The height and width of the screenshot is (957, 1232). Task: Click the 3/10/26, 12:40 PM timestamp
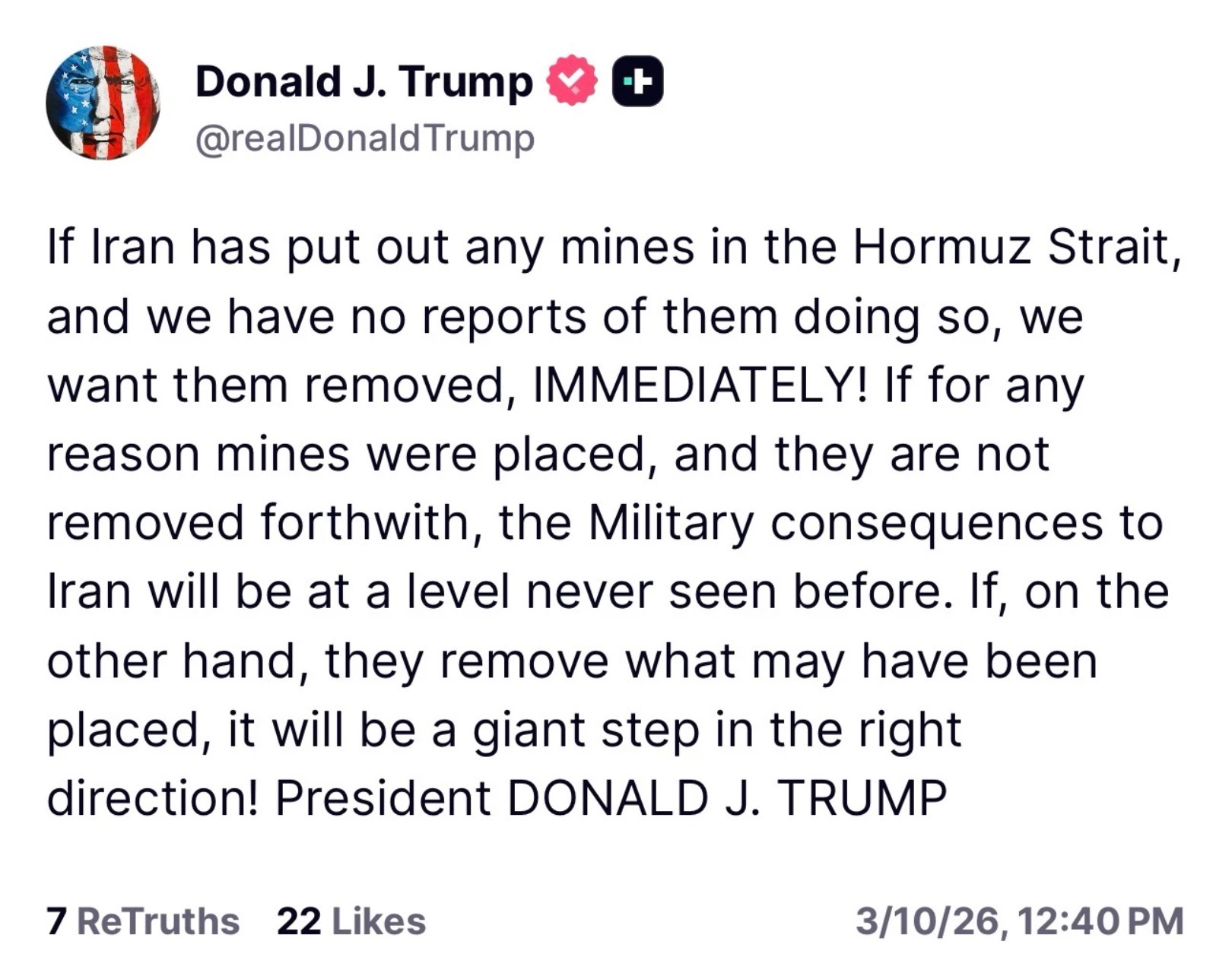click(1019, 921)
